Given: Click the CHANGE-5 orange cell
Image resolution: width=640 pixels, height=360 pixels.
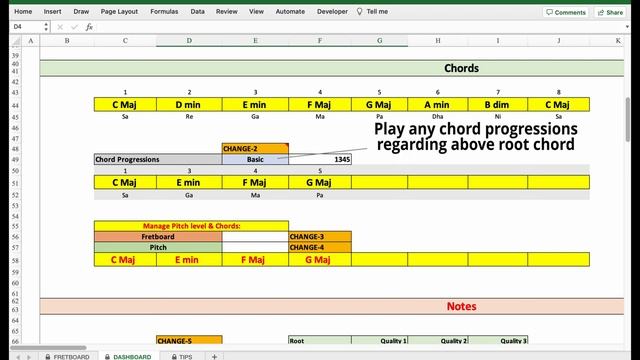Looking at the screenshot, I should coord(189,340).
